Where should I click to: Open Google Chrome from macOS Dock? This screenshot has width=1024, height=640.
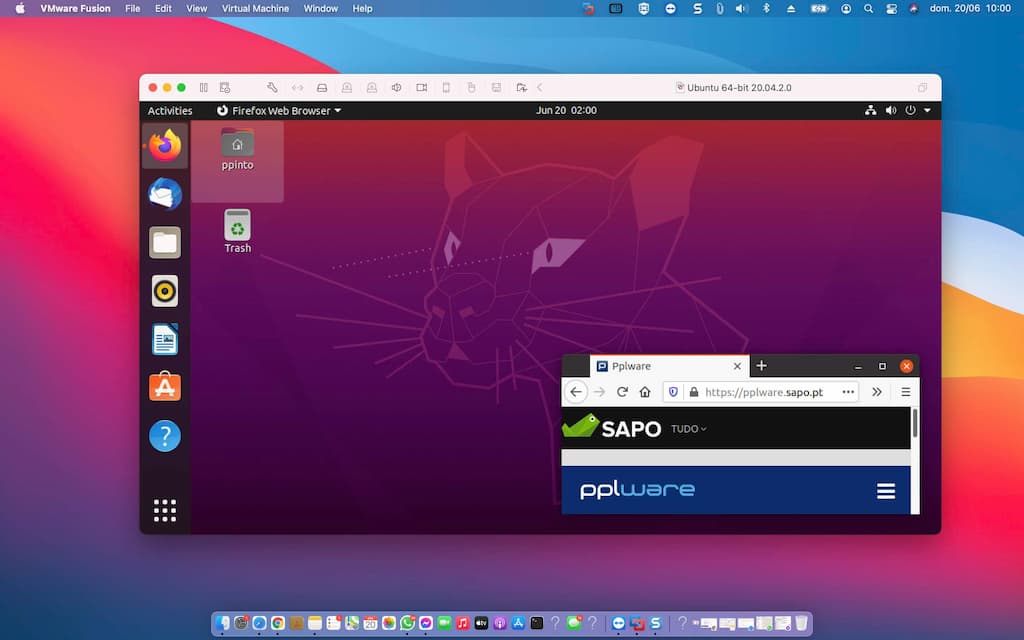point(278,623)
